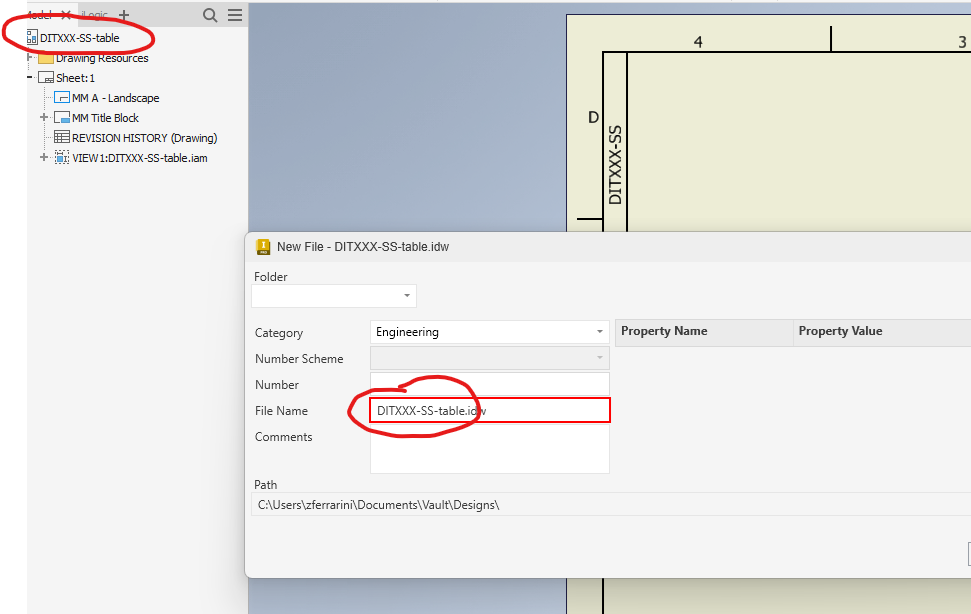
Task: Select the DITXXX-SS-table drawing root icon
Action: (30, 38)
